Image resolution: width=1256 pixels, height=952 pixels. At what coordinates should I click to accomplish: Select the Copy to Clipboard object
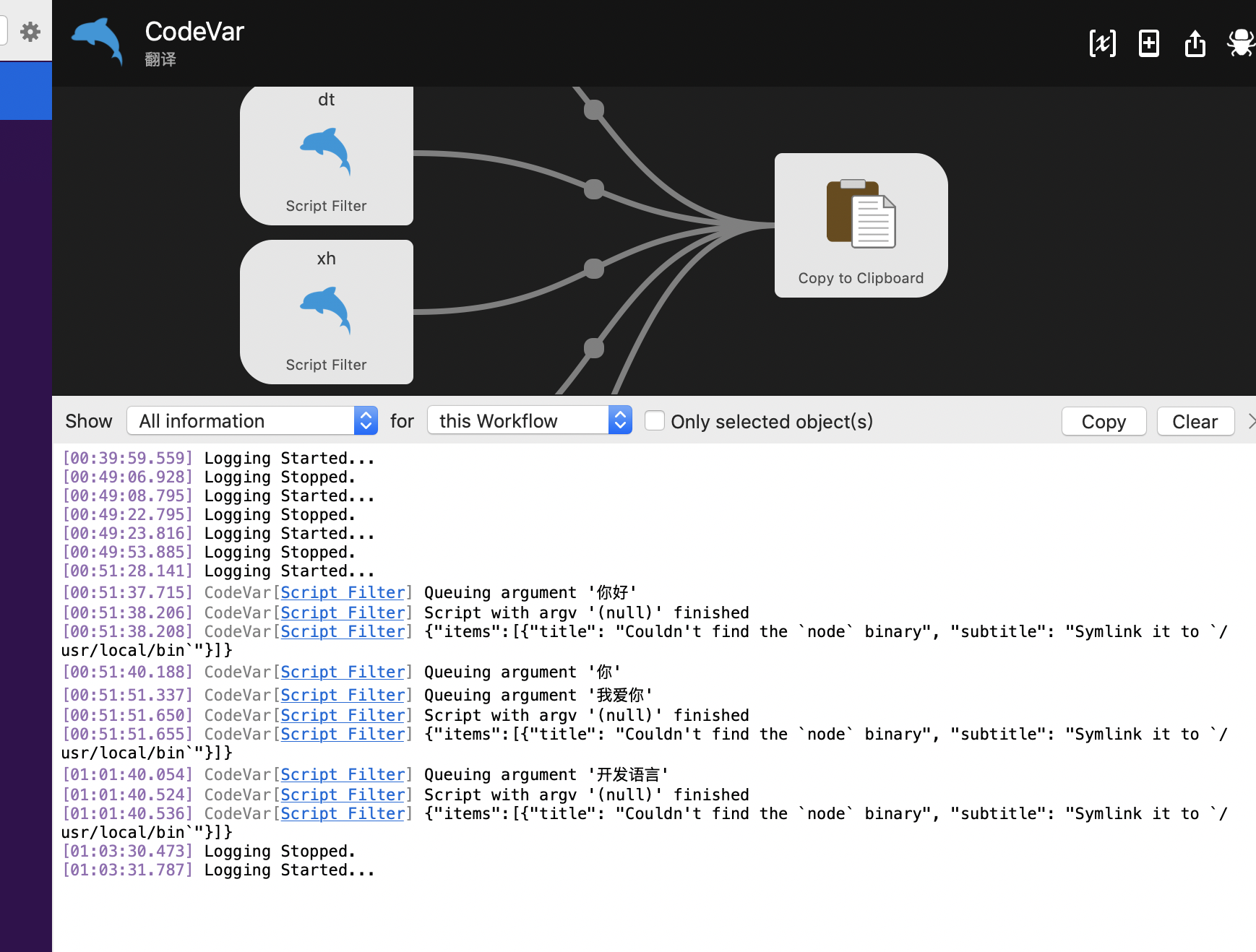[861, 225]
